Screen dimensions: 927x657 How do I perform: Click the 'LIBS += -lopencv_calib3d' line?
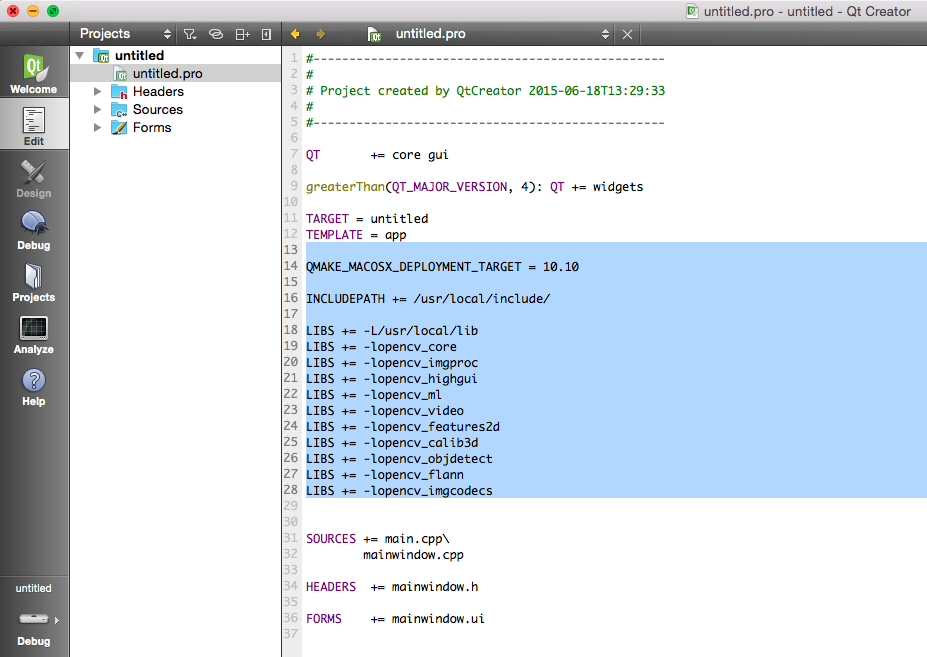392,442
